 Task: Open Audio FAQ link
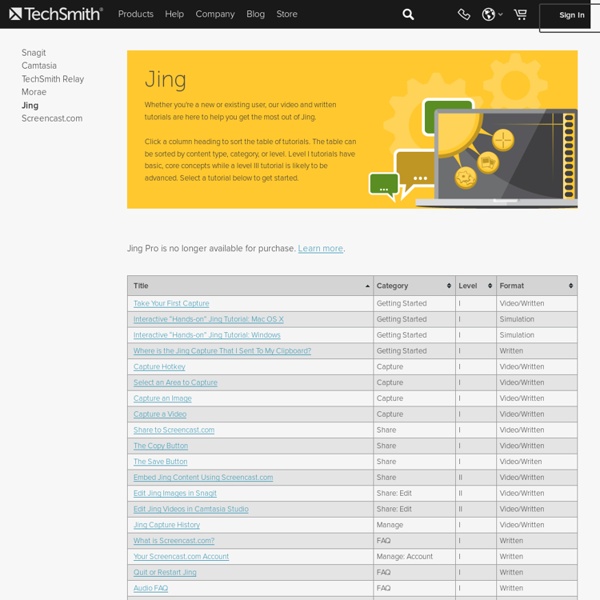coord(151,588)
